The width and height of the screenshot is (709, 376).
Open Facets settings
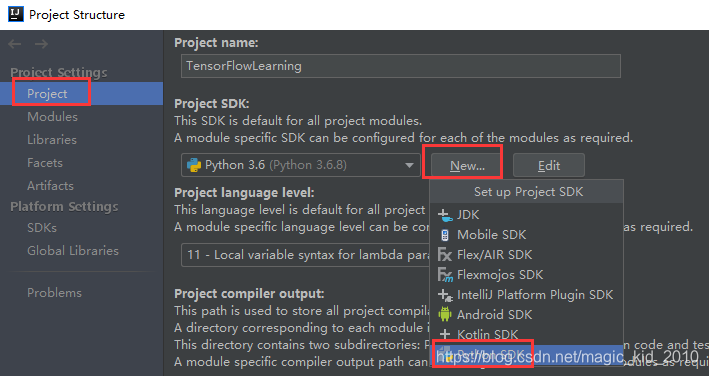click(45, 163)
